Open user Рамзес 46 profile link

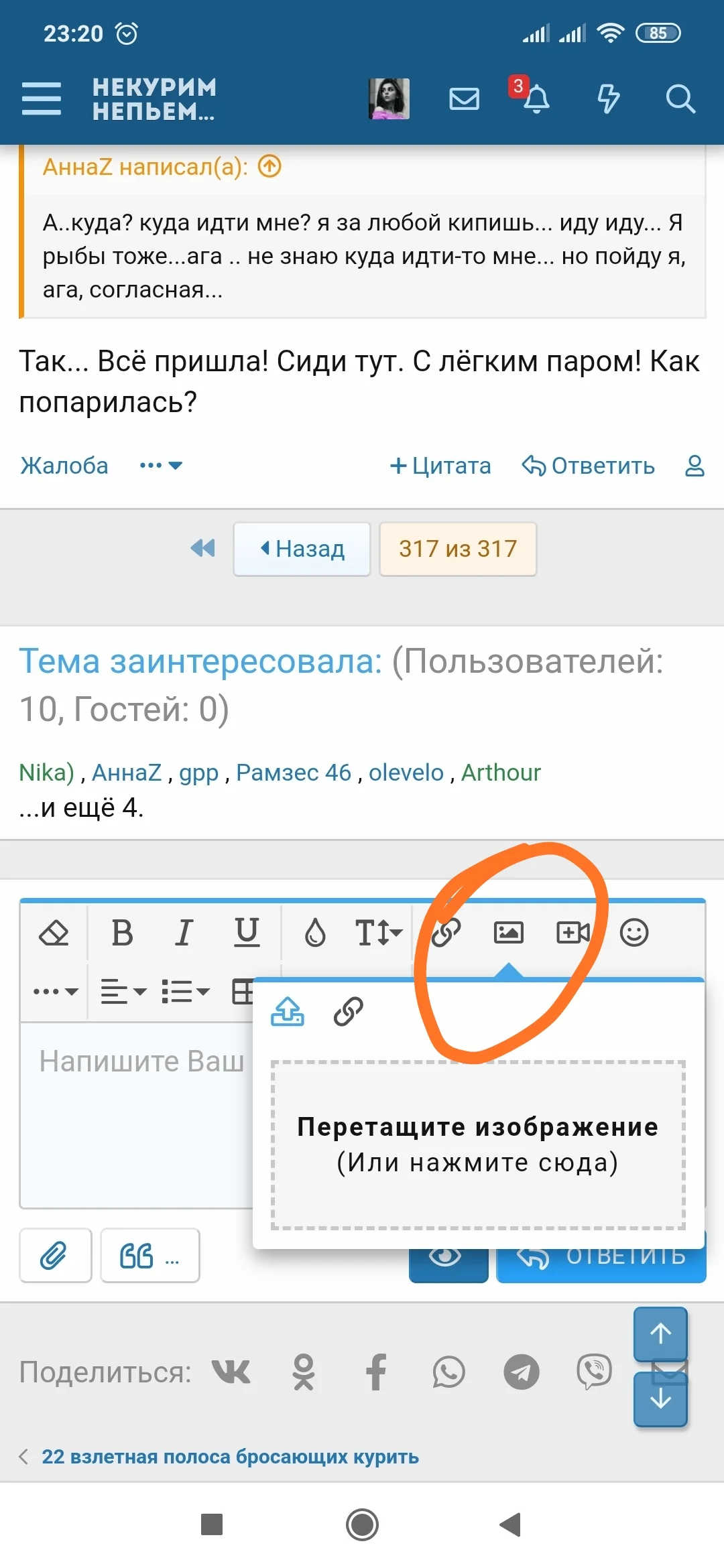pyautogui.click(x=294, y=773)
